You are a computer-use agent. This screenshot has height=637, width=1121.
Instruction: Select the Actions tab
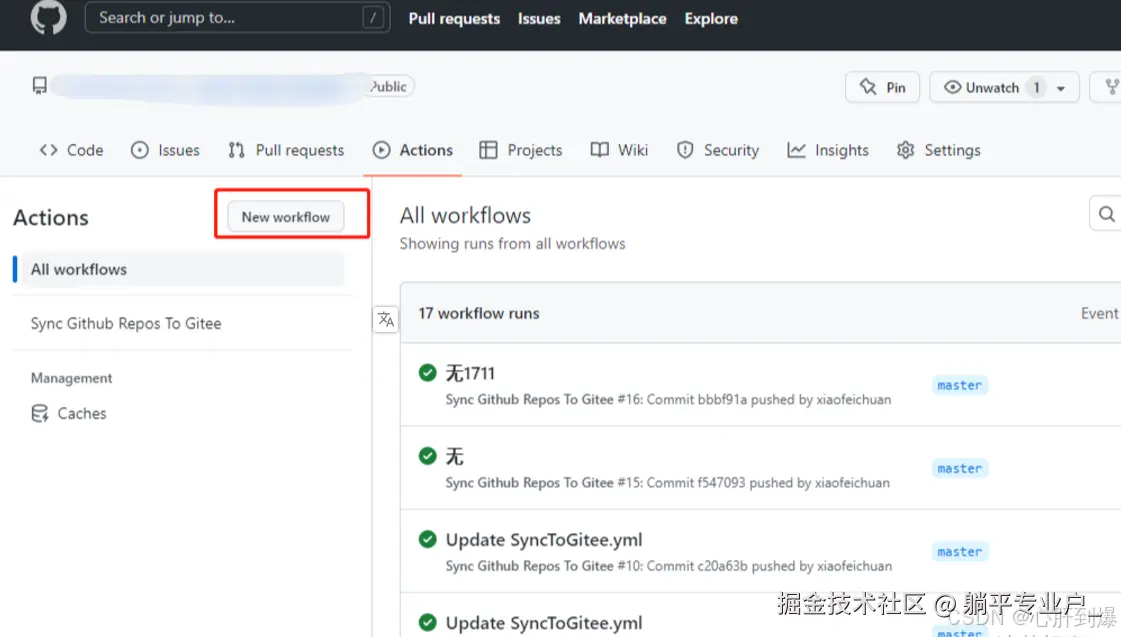(x=413, y=150)
